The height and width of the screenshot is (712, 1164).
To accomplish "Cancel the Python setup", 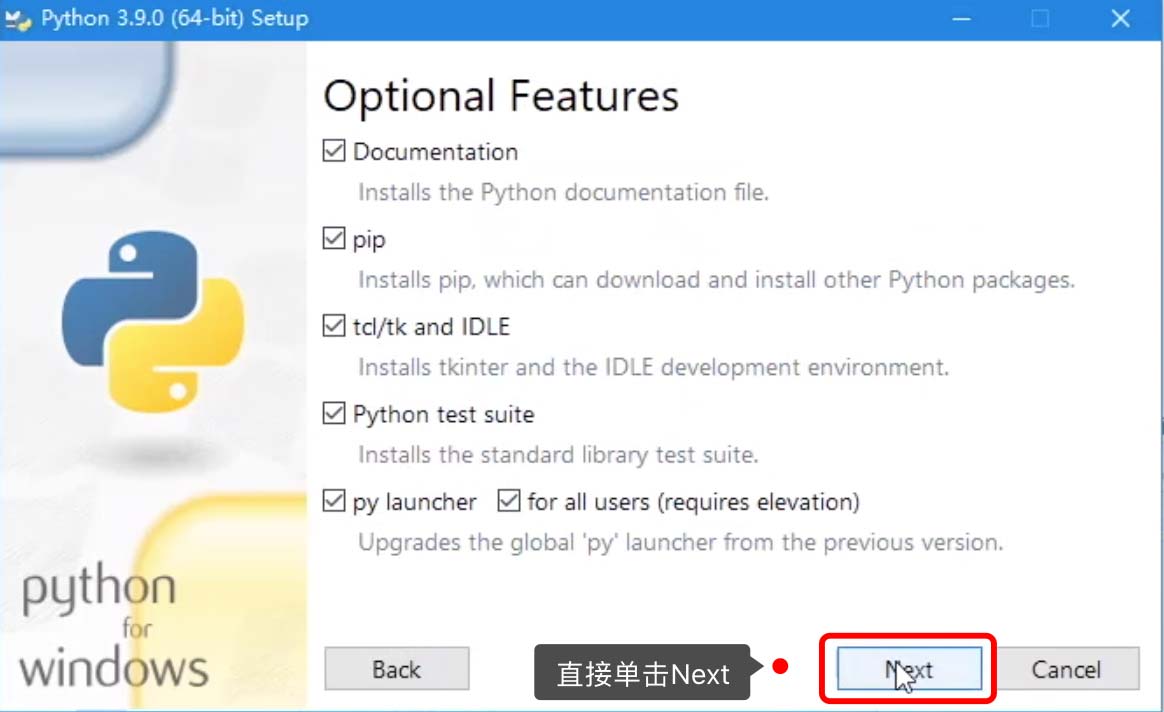I will [x=1066, y=669].
